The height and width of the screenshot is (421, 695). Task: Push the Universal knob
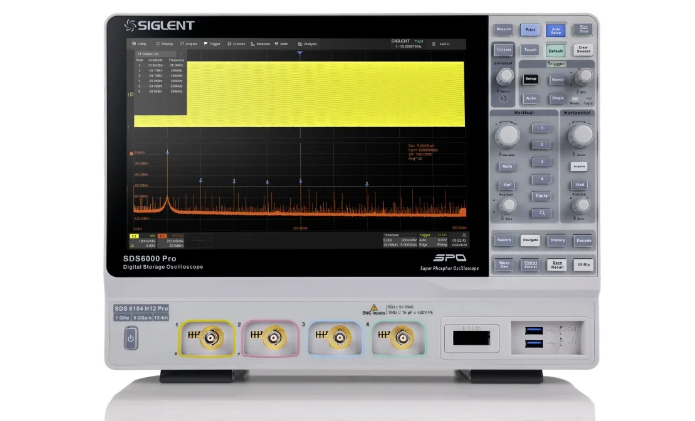(504, 77)
